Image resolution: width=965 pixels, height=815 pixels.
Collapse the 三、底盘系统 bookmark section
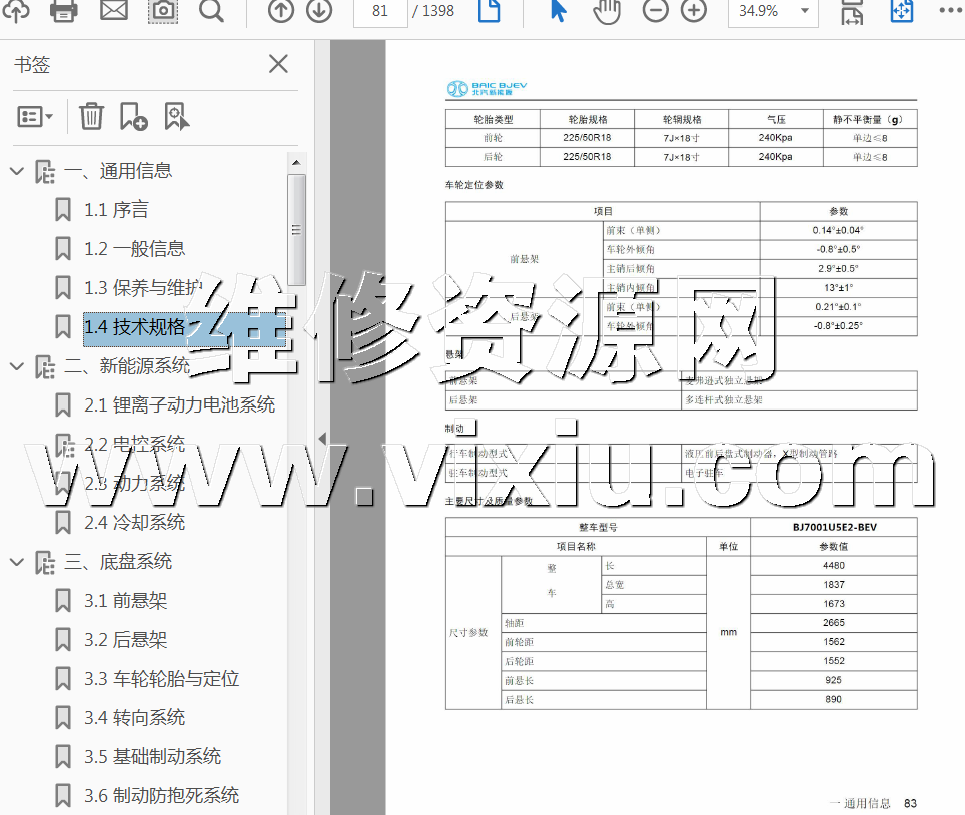(x=16, y=562)
